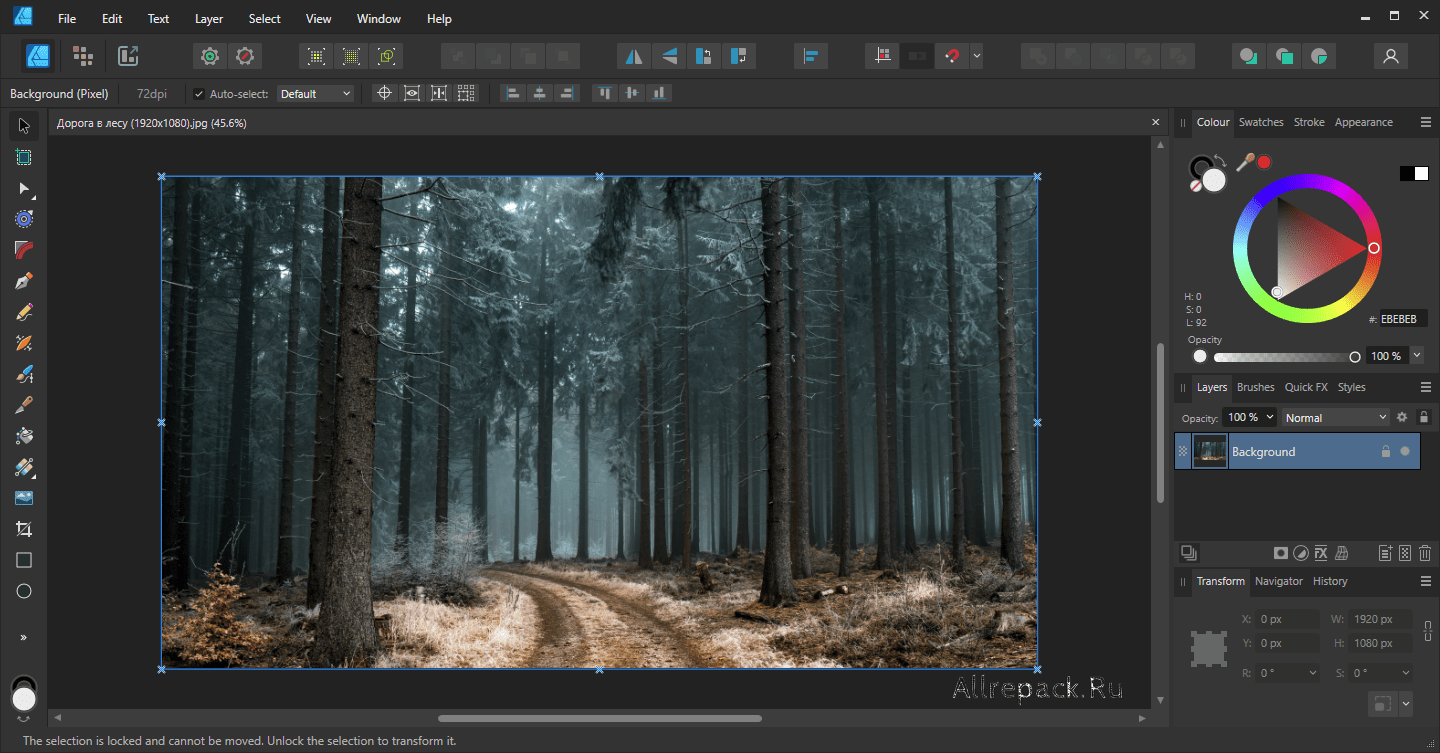Select the Ellipse tool
The image size is (1440, 753).
point(24,591)
